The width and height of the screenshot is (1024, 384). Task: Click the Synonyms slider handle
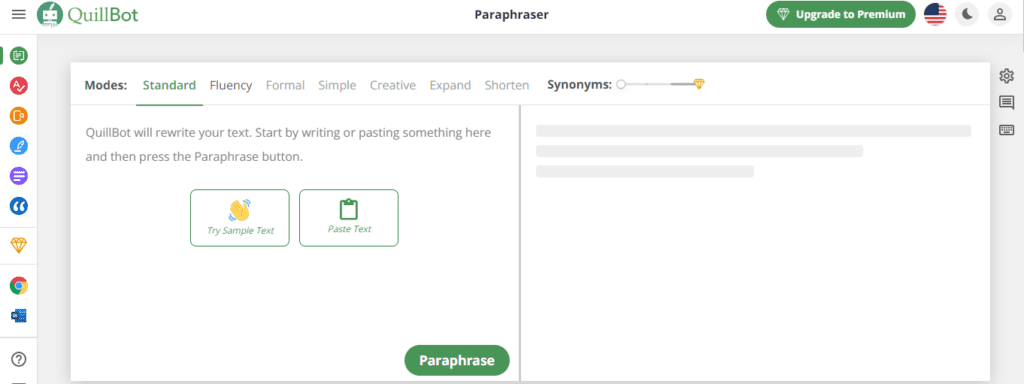(x=621, y=84)
